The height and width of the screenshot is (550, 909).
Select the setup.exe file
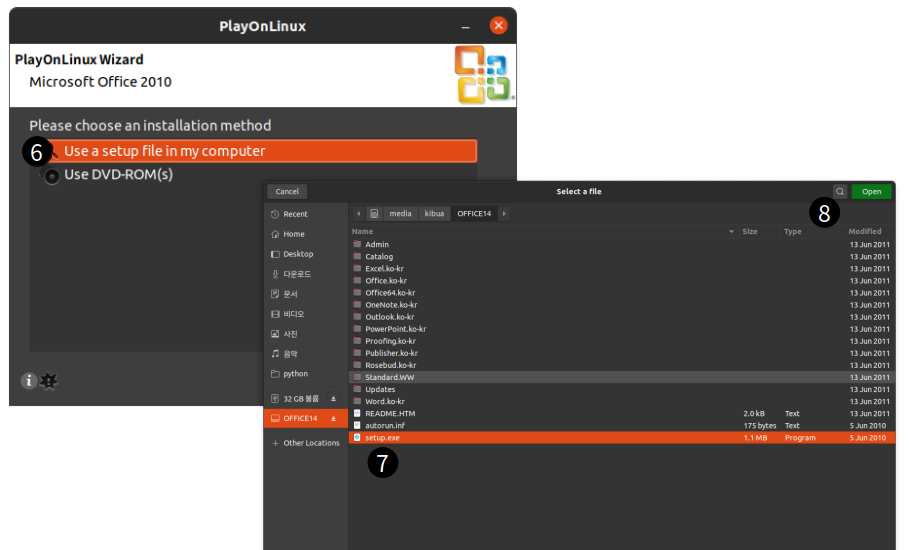tap(621, 438)
